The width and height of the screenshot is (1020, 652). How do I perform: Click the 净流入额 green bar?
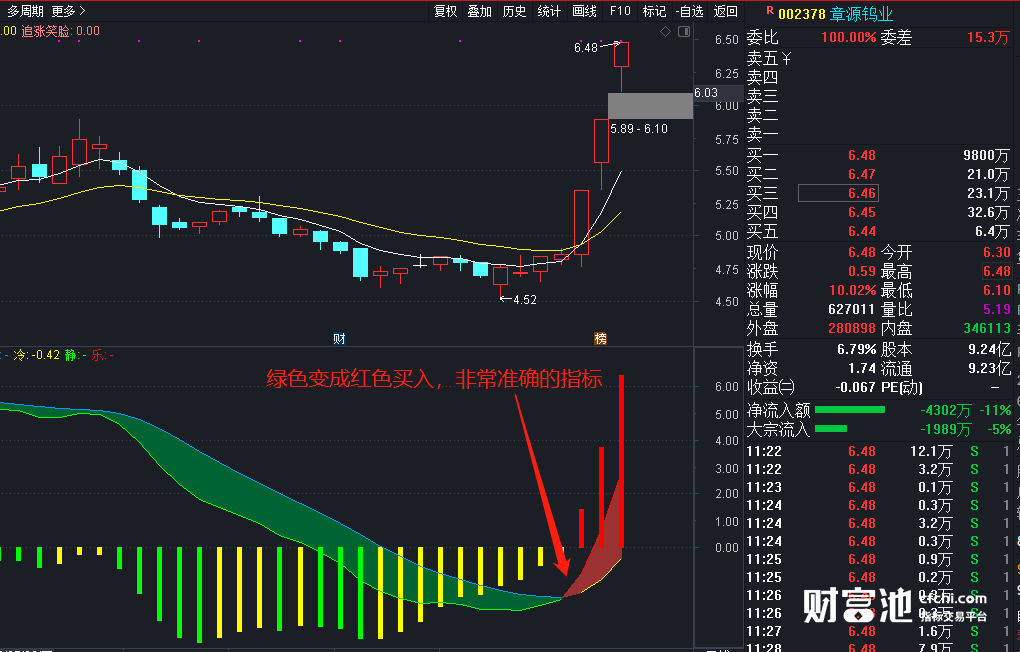(850, 409)
